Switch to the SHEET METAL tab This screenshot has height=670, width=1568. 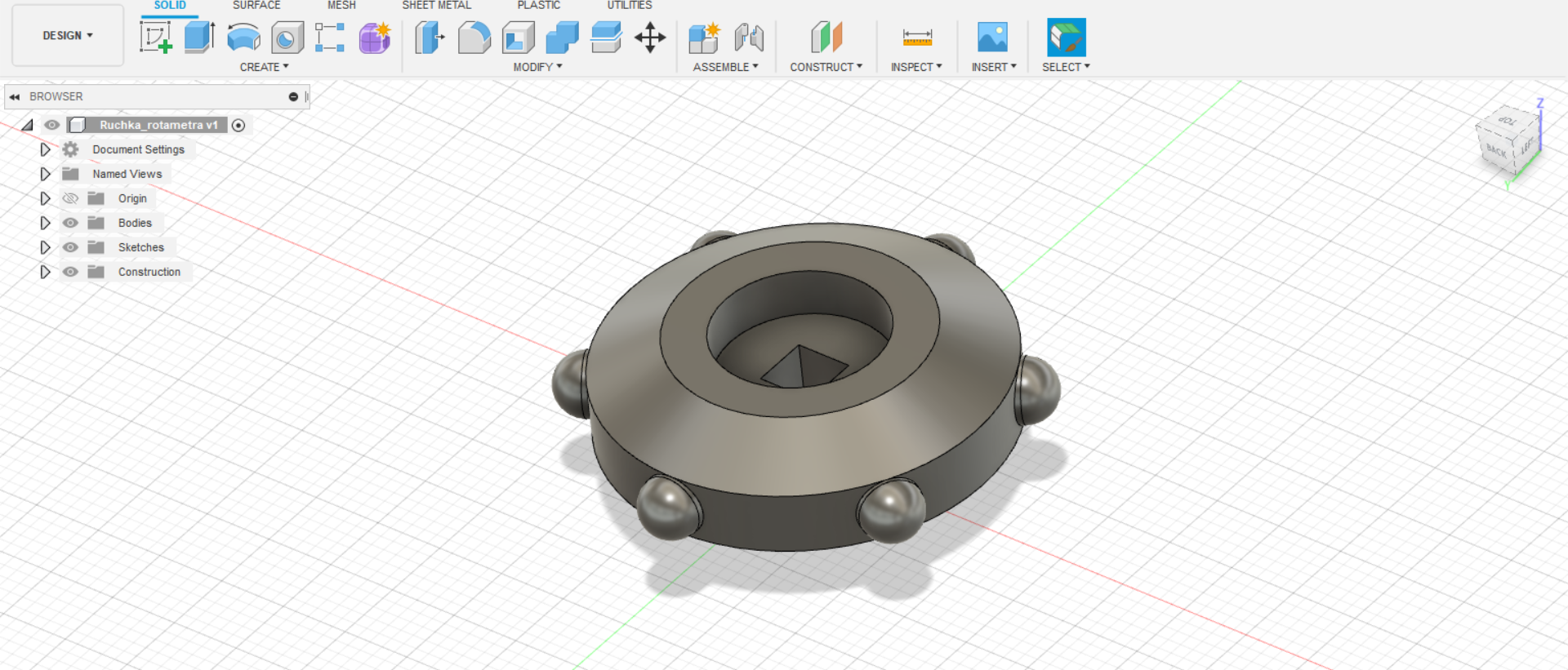coord(436,6)
